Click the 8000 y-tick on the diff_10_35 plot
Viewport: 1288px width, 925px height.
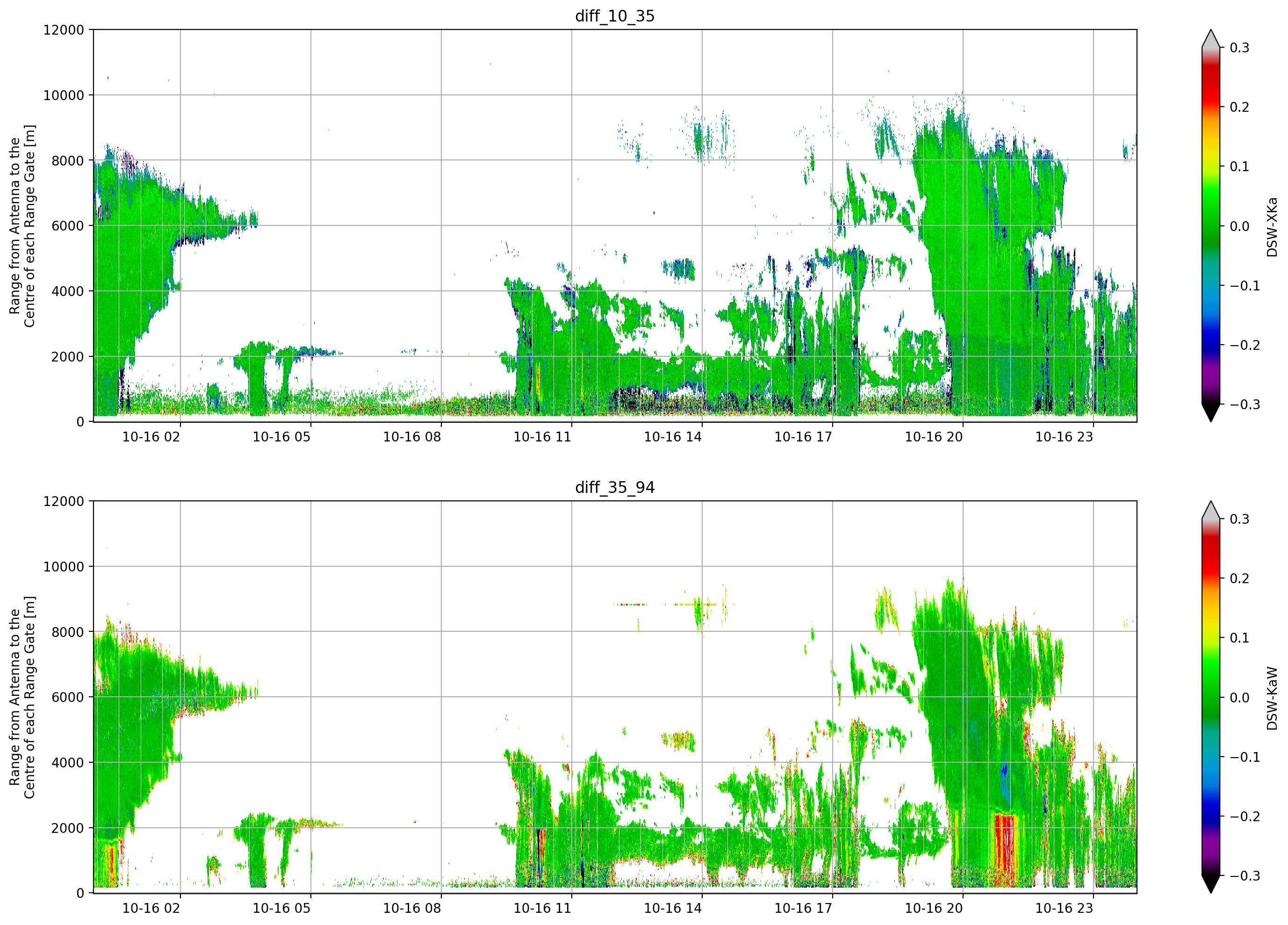coord(68,161)
